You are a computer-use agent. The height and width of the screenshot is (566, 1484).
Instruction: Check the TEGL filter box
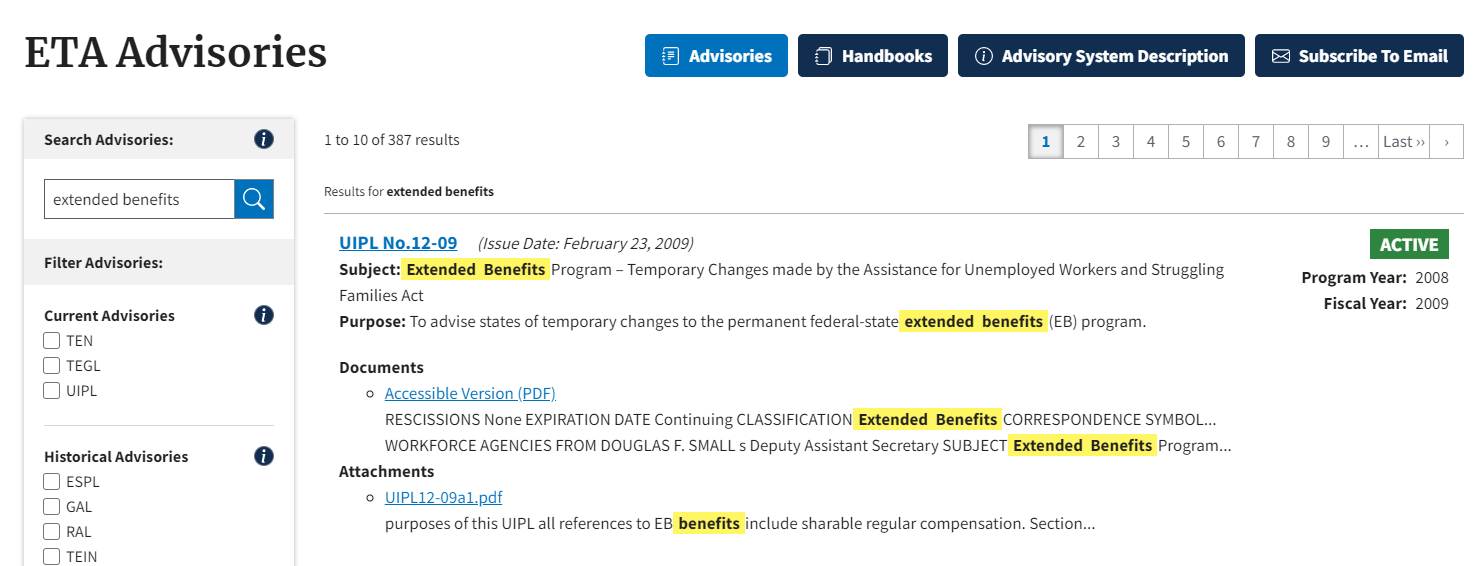pyautogui.click(x=52, y=366)
